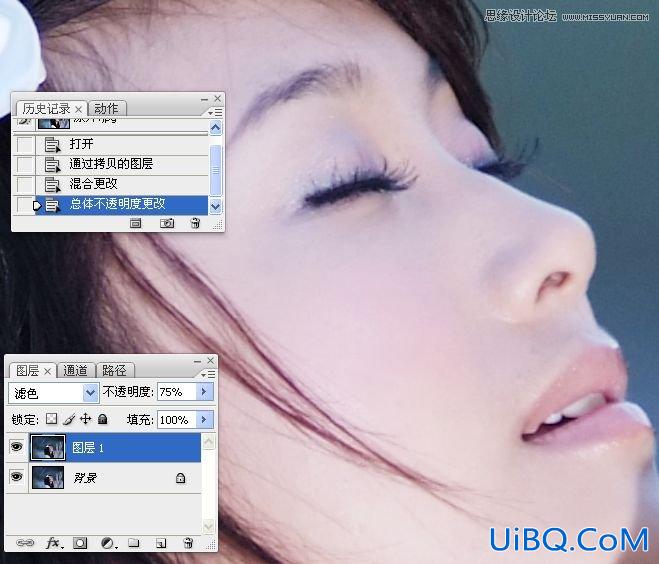Create new fill or adjustment layer
The image size is (659, 564).
108,543
